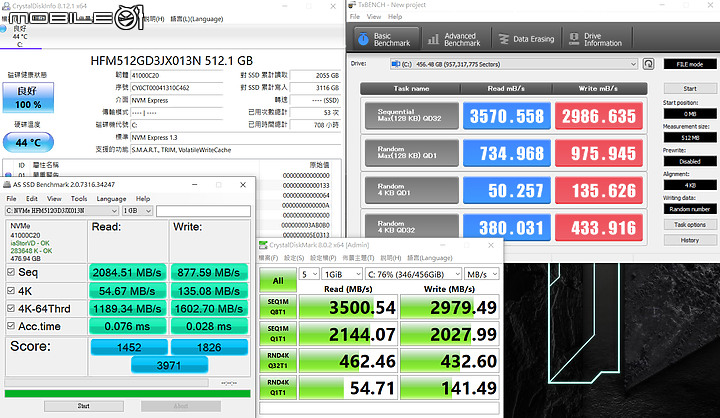Click Sequential Max(128 KB) QD32 task button
The width and height of the screenshot is (720, 418).
(x=411, y=115)
